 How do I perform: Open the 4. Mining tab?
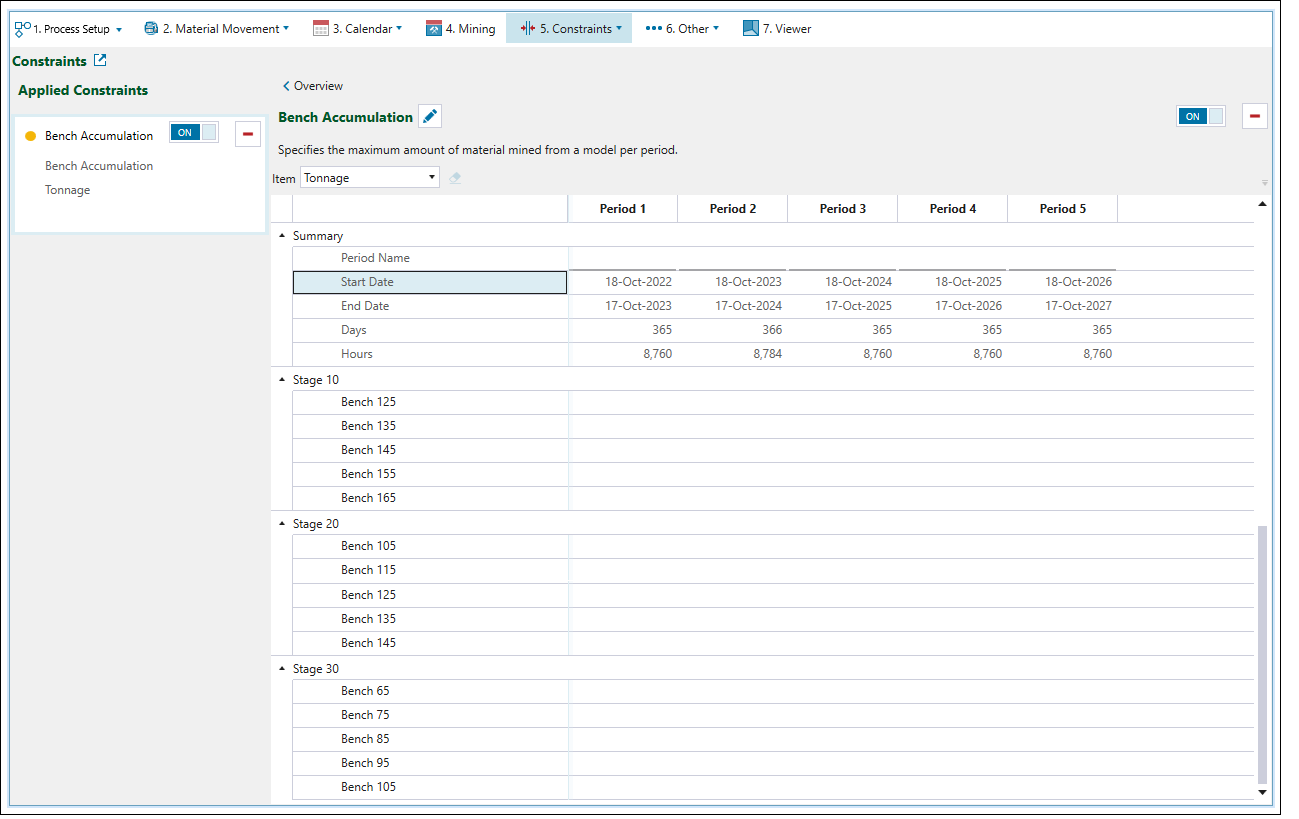pyautogui.click(x=461, y=29)
